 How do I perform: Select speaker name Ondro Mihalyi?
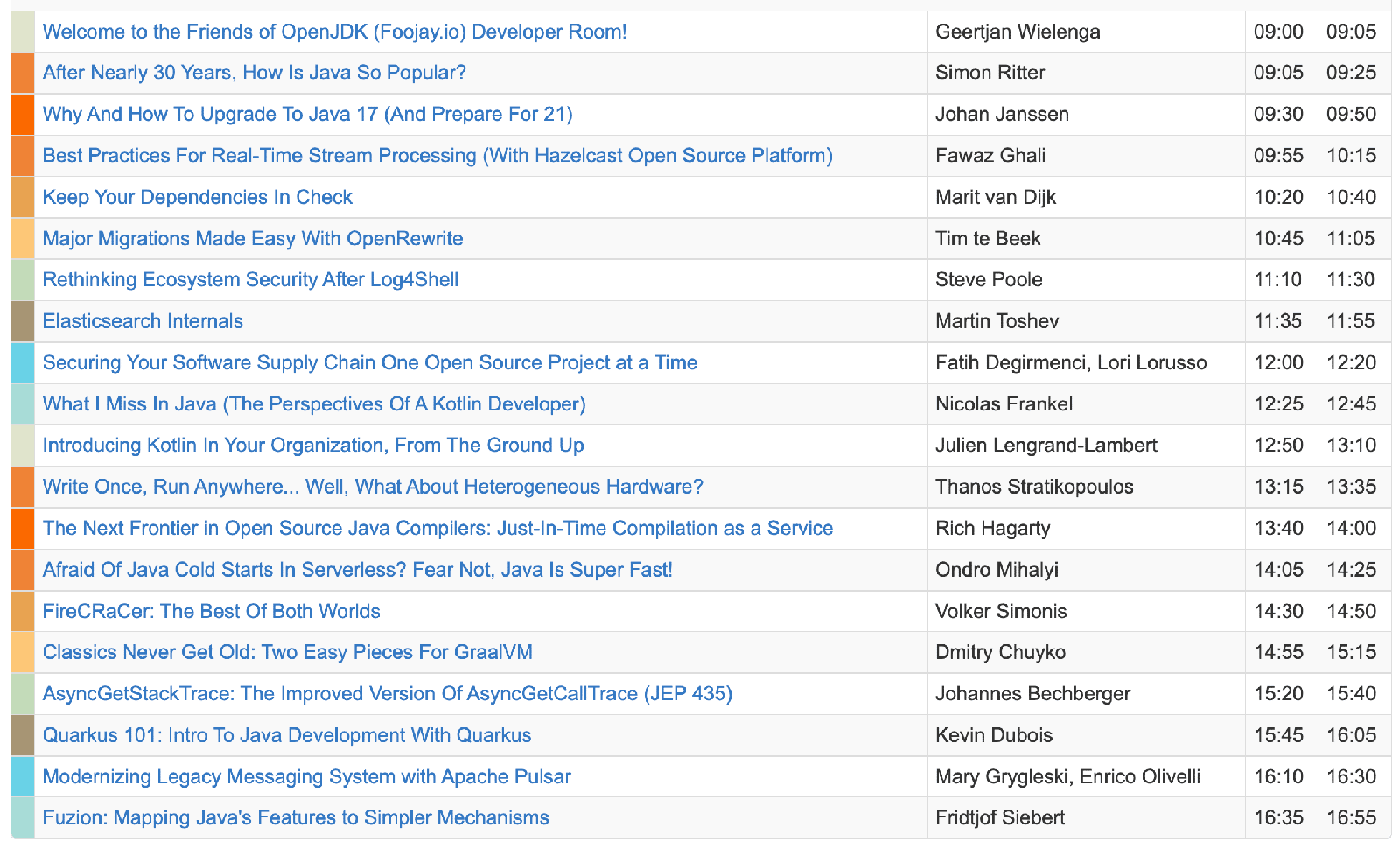pyautogui.click(x=997, y=570)
